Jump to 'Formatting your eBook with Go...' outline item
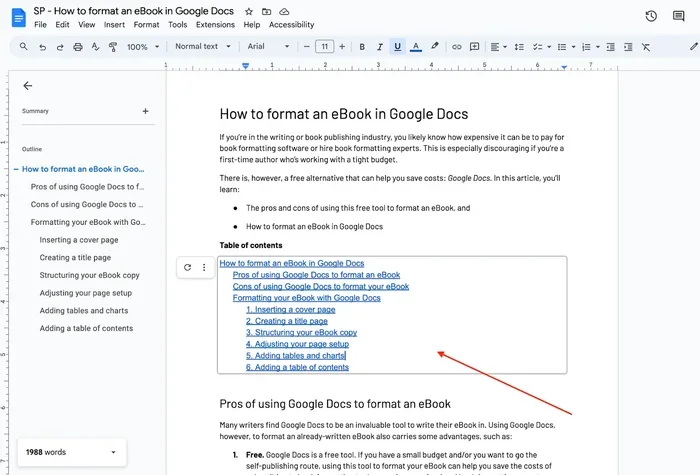The width and height of the screenshot is (700, 475). pos(88,222)
